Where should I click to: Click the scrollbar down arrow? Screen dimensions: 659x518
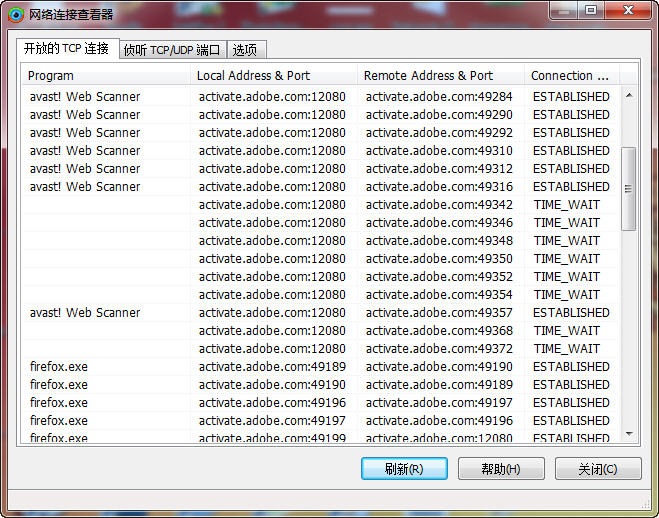(x=629, y=434)
